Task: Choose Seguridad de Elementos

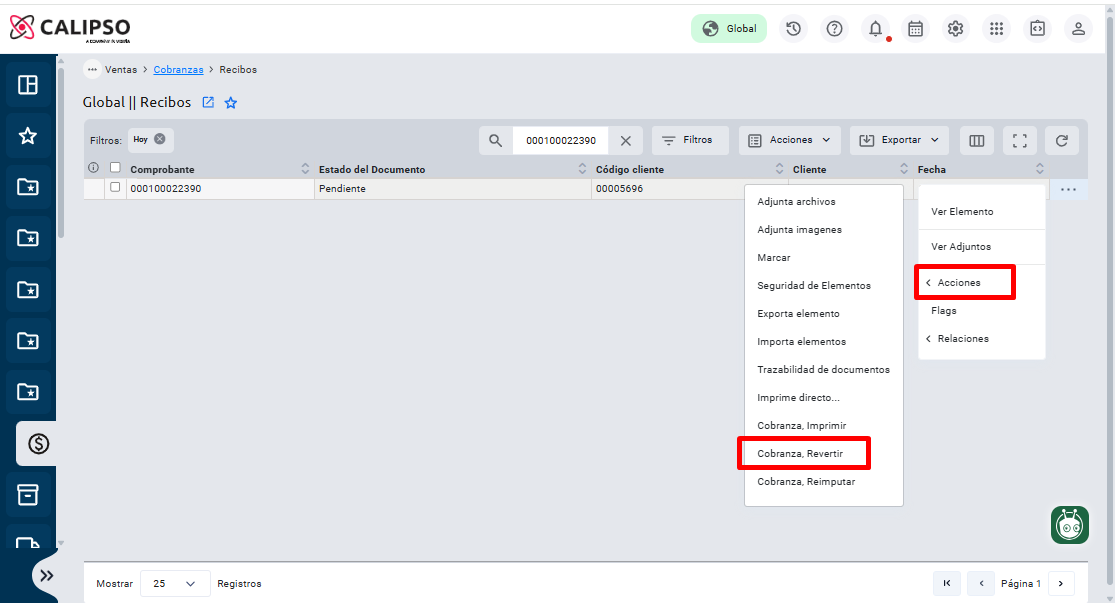Action: click(x=823, y=286)
